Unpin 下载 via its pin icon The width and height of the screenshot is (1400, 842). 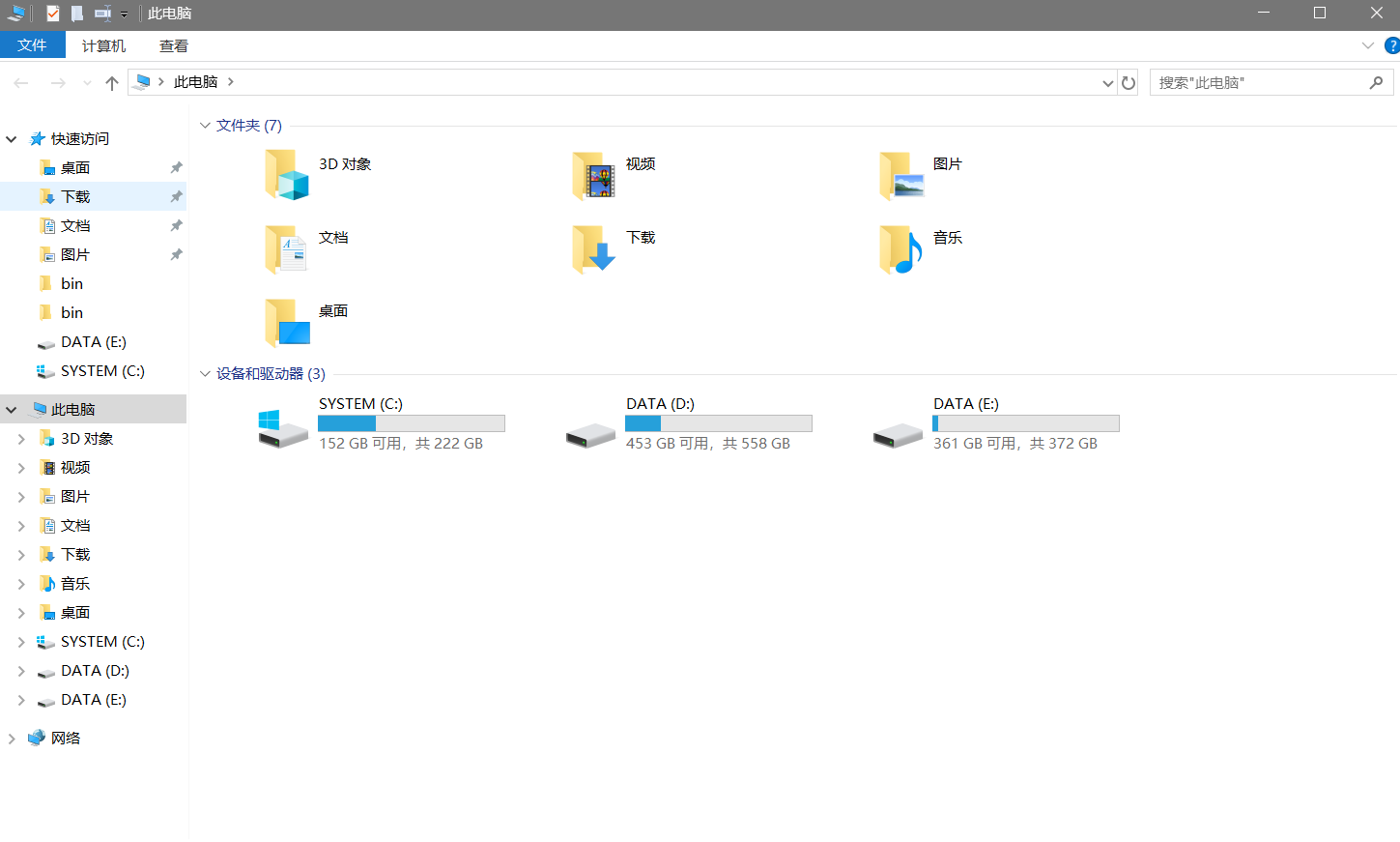pos(176,196)
